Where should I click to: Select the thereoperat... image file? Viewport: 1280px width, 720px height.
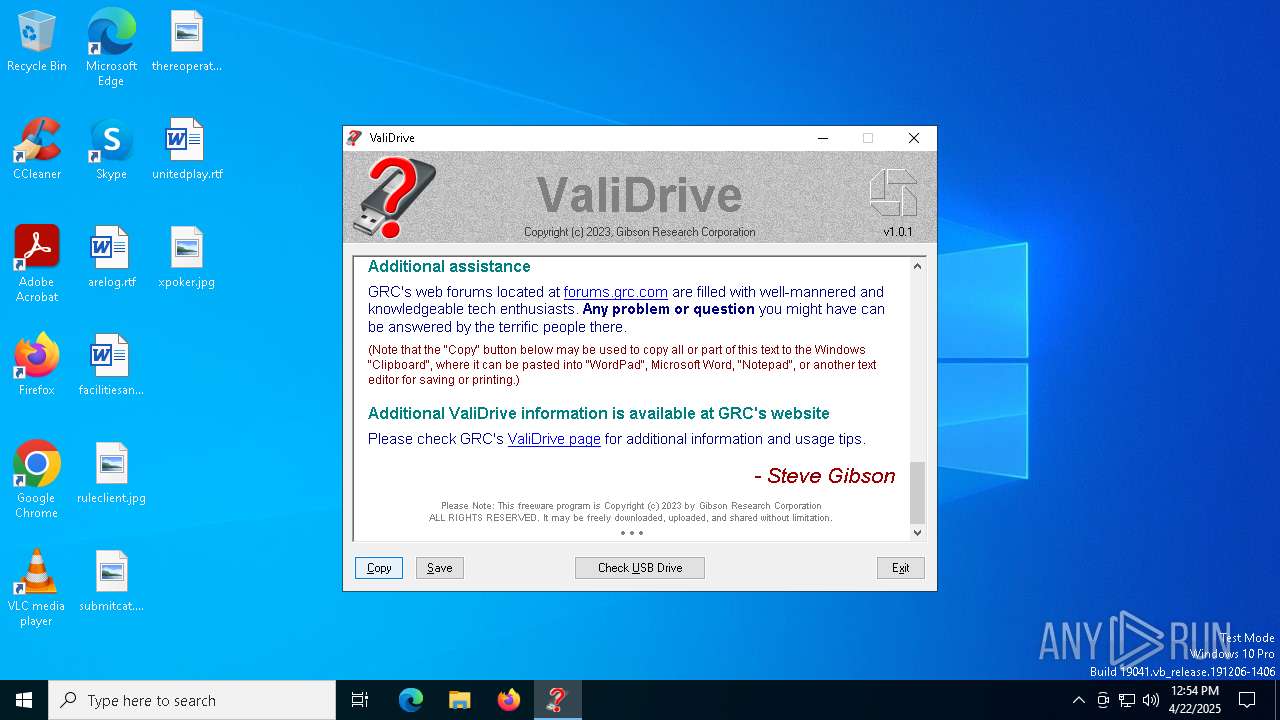(x=187, y=42)
